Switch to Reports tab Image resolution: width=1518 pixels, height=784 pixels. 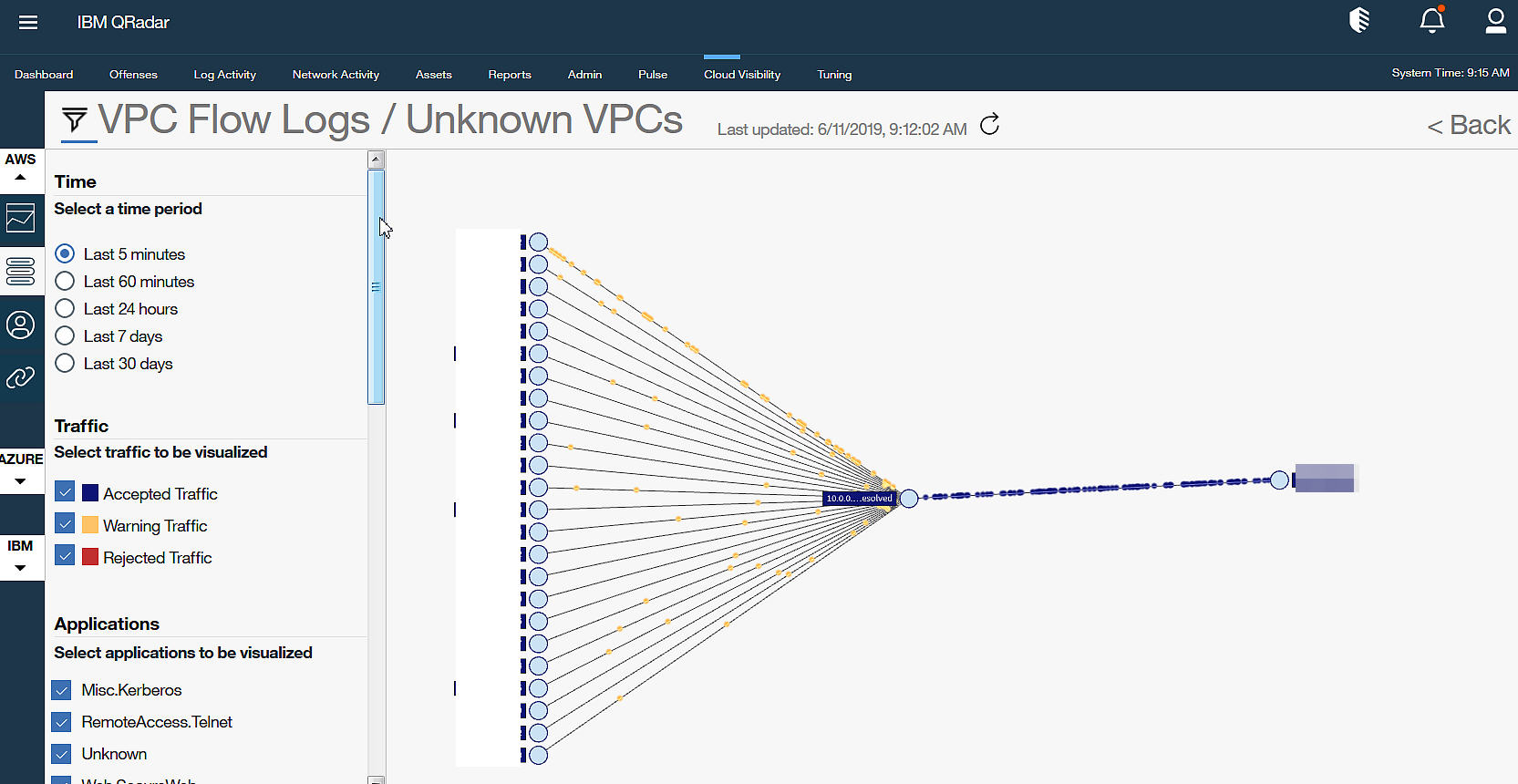click(510, 75)
